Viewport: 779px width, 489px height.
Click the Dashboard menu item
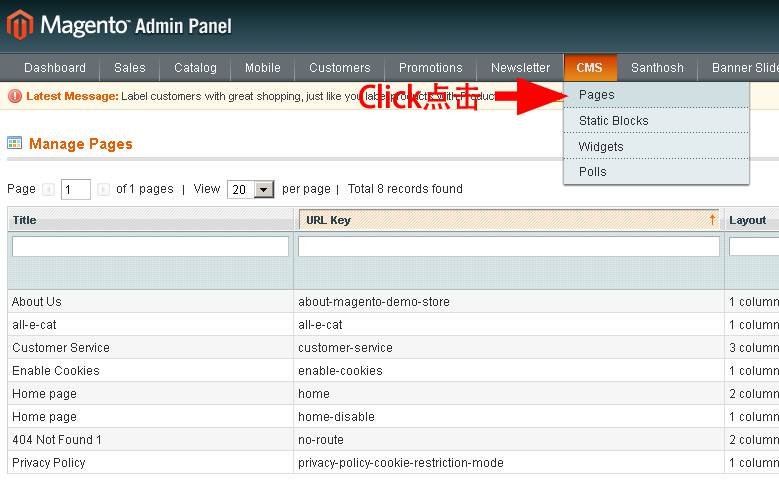tap(55, 68)
